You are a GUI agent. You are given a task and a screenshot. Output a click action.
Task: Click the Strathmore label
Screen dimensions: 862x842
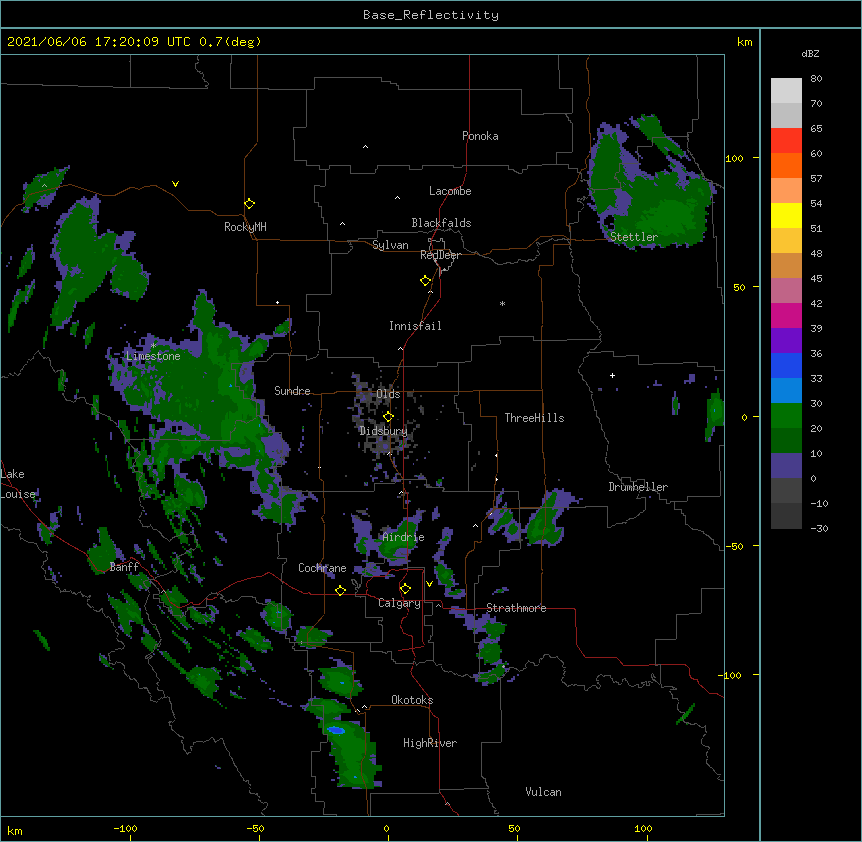tap(516, 608)
